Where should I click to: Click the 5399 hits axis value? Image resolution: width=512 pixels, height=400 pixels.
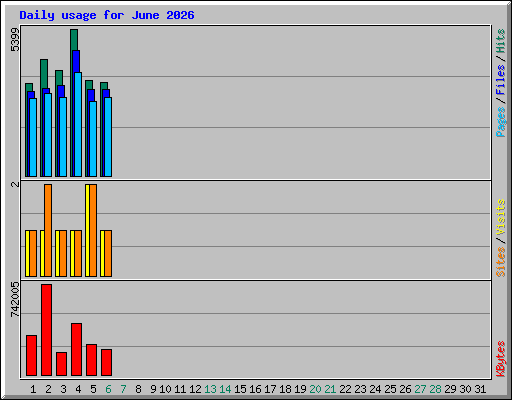pos(15,40)
